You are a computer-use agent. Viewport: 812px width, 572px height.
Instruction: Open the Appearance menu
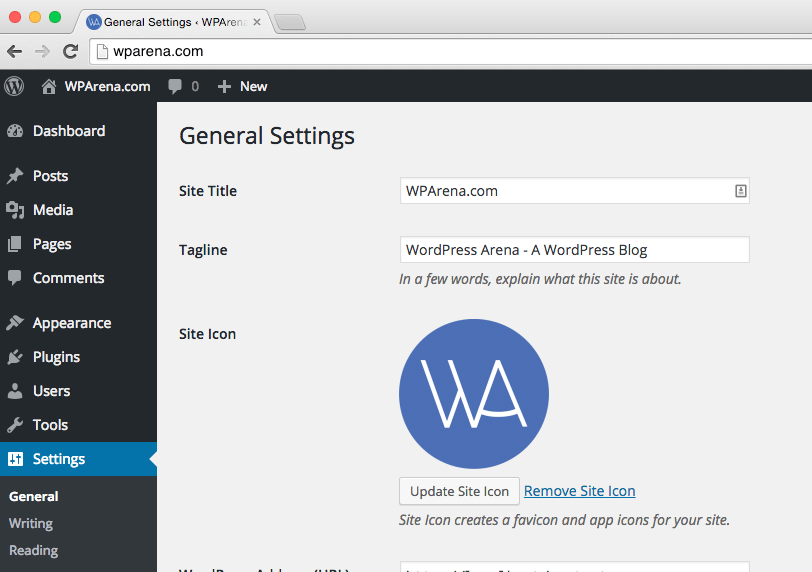[x=78, y=323]
